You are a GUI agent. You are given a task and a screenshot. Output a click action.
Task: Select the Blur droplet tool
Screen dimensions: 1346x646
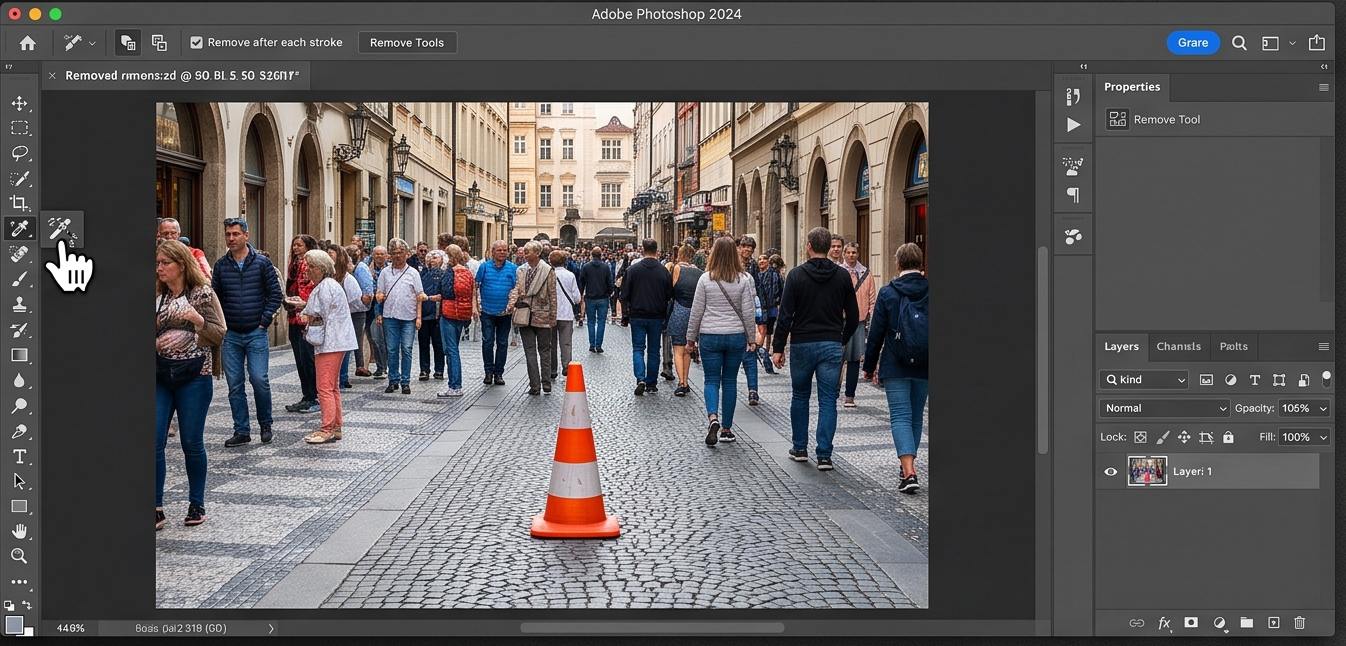click(19, 380)
